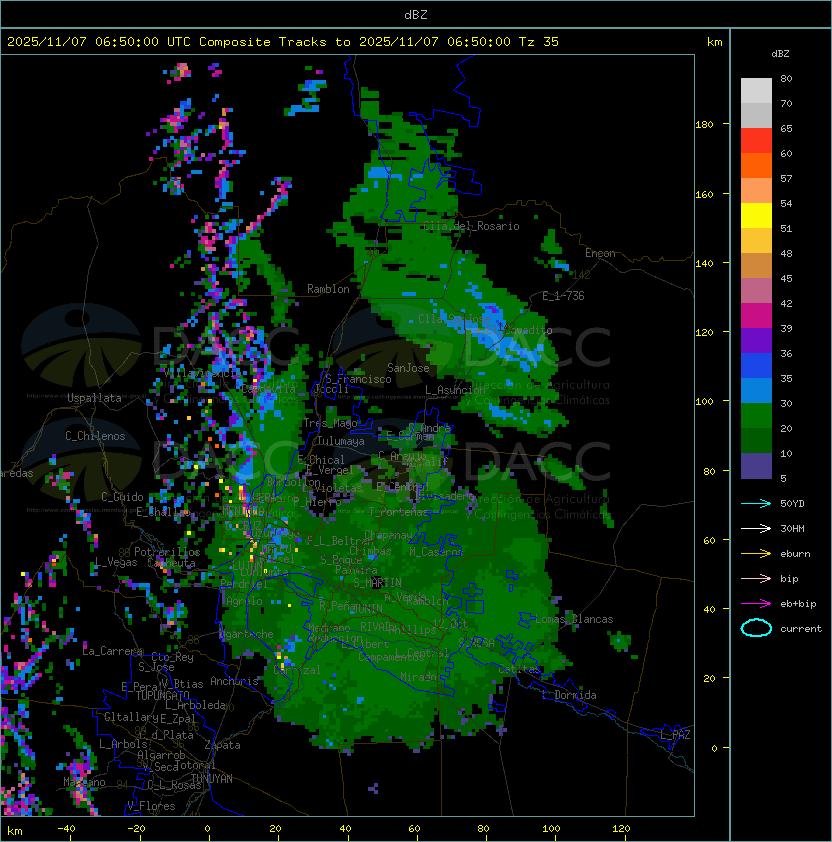Image resolution: width=832 pixels, height=842 pixels.
Task: Click the E_1-736 station label
Action: click(x=563, y=296)
